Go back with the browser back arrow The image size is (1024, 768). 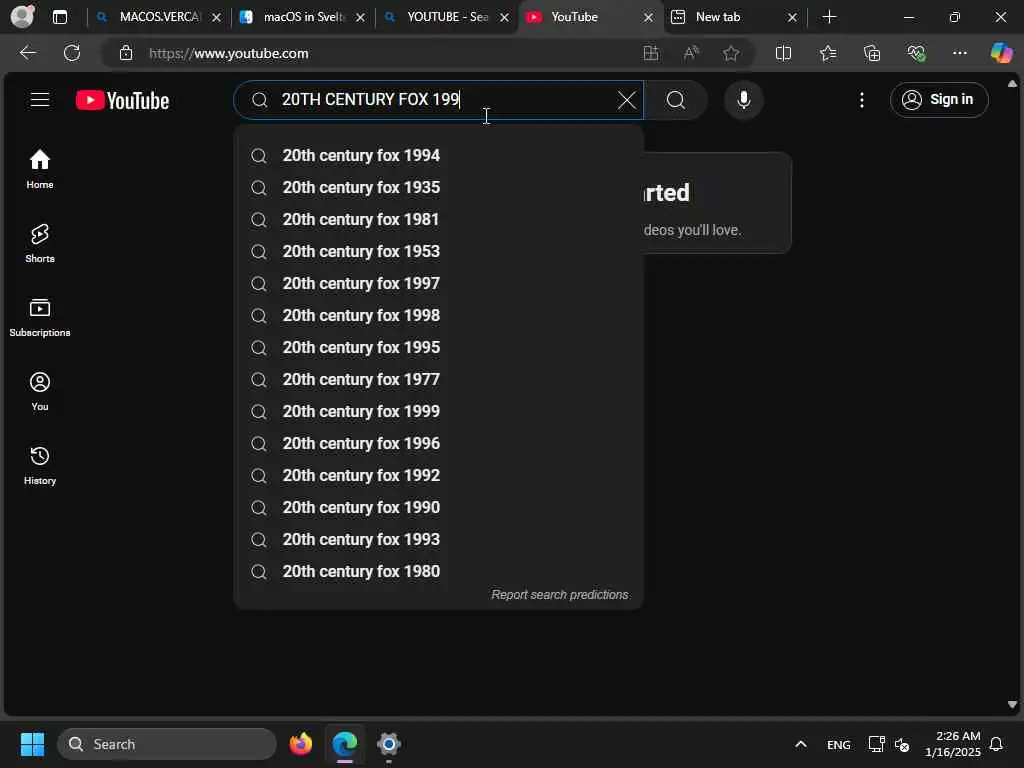27,53
